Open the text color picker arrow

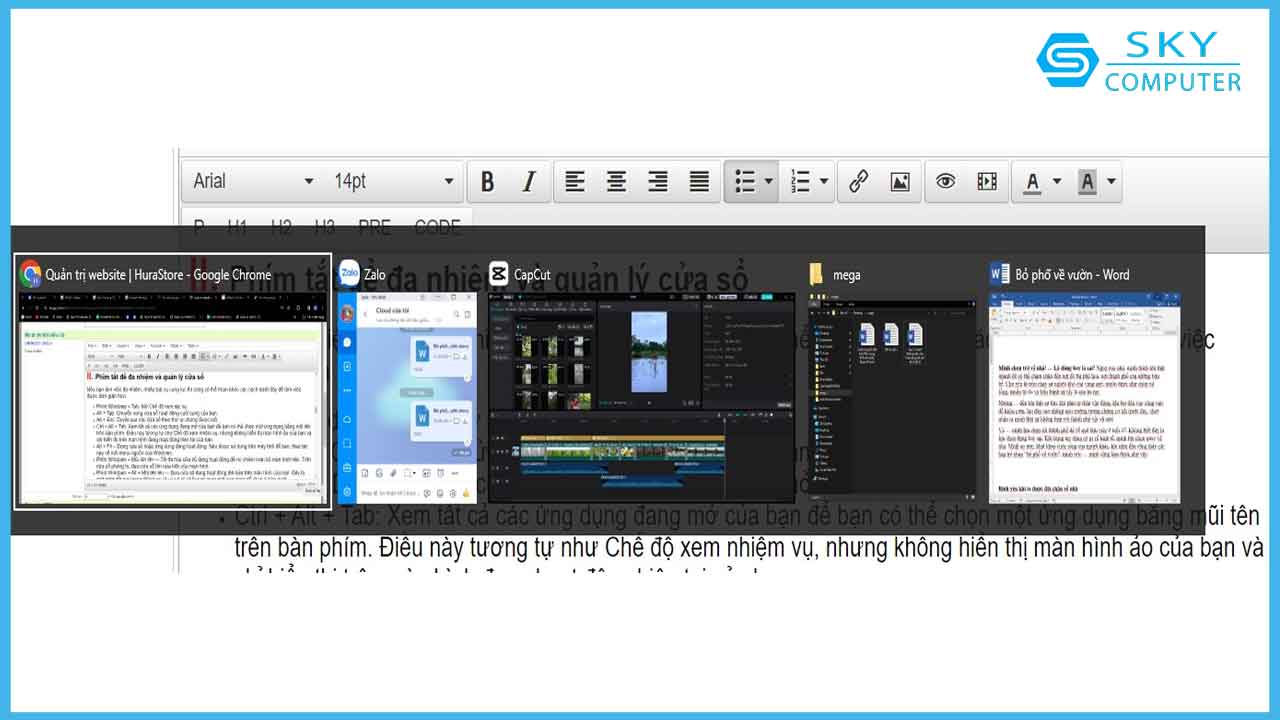tap(1057, 182)
